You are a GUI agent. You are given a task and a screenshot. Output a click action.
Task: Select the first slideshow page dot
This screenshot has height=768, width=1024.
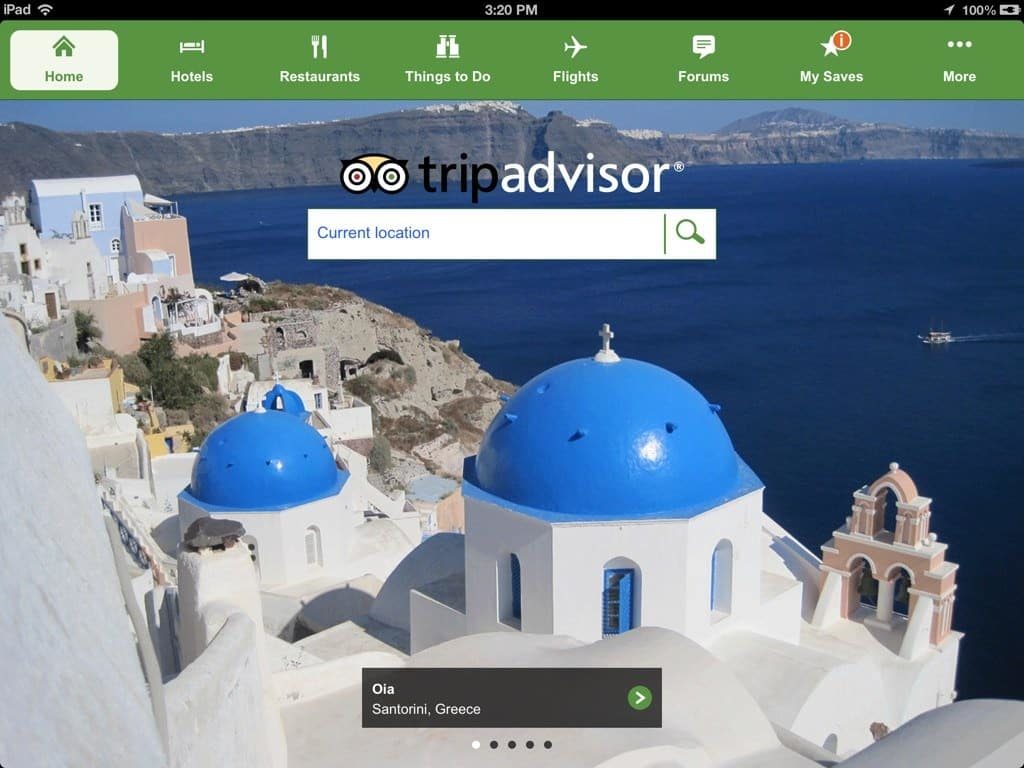click(476, 745)
